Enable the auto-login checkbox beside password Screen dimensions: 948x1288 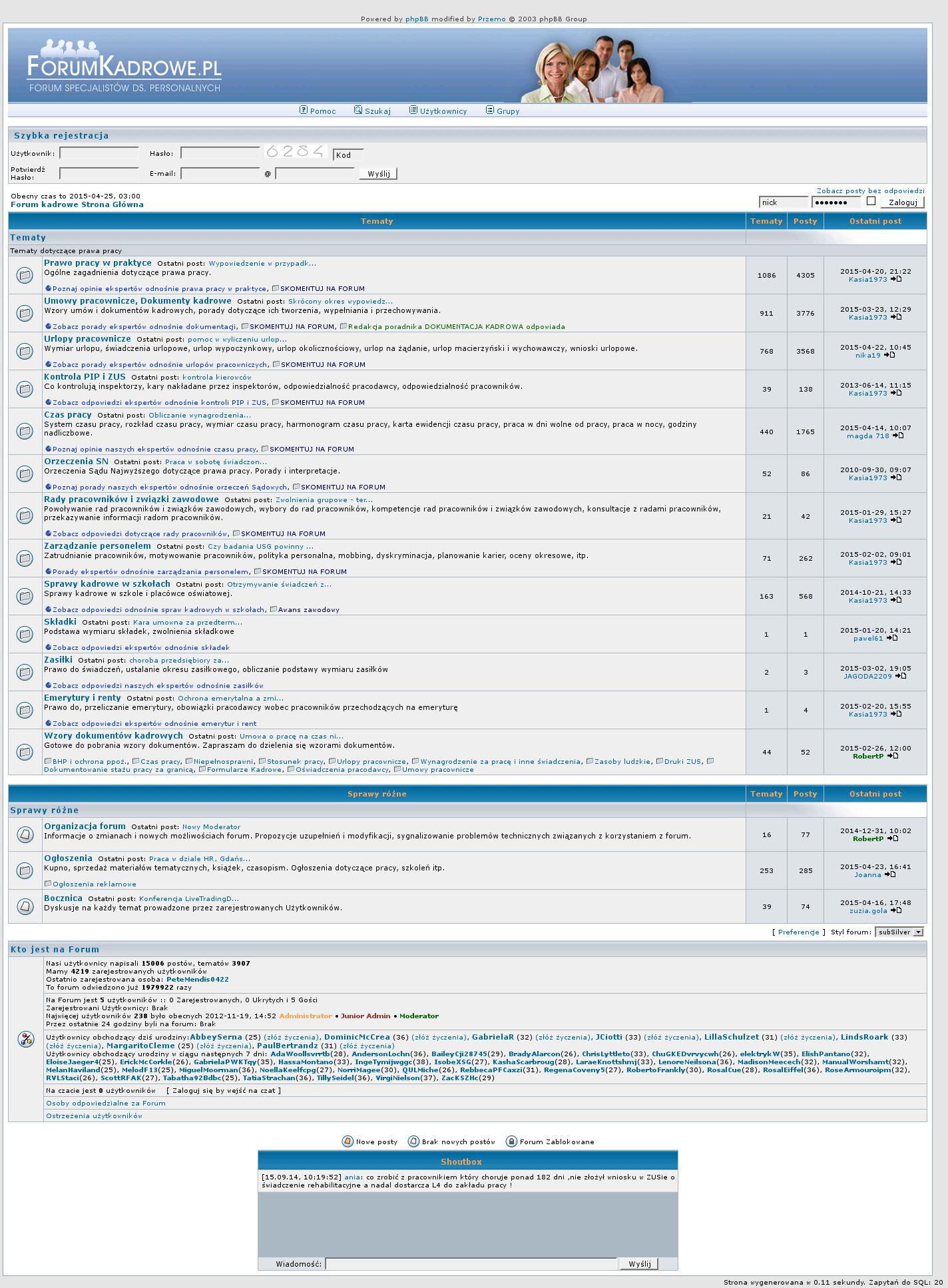[871, 201]
